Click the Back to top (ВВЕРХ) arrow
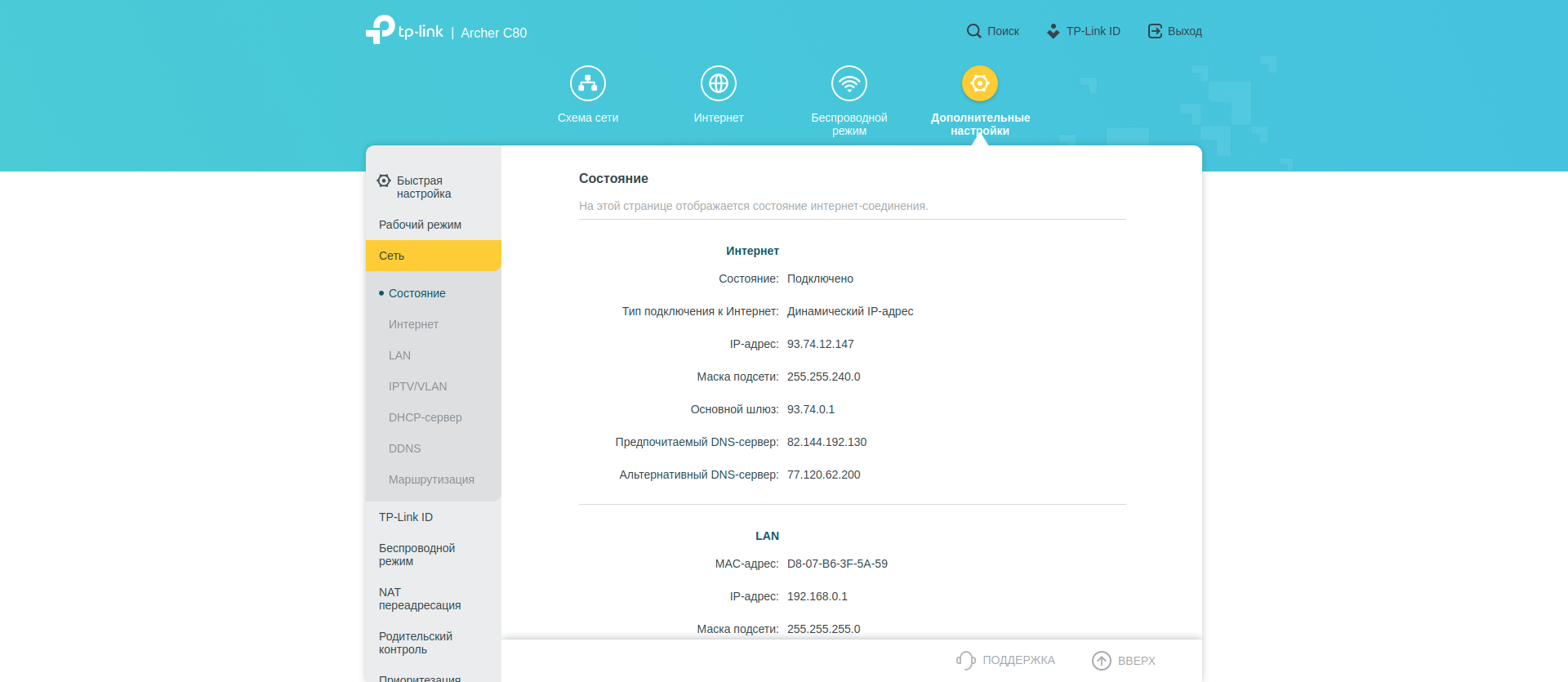This screenshot has height=682, width=1568. [1102, 660]
